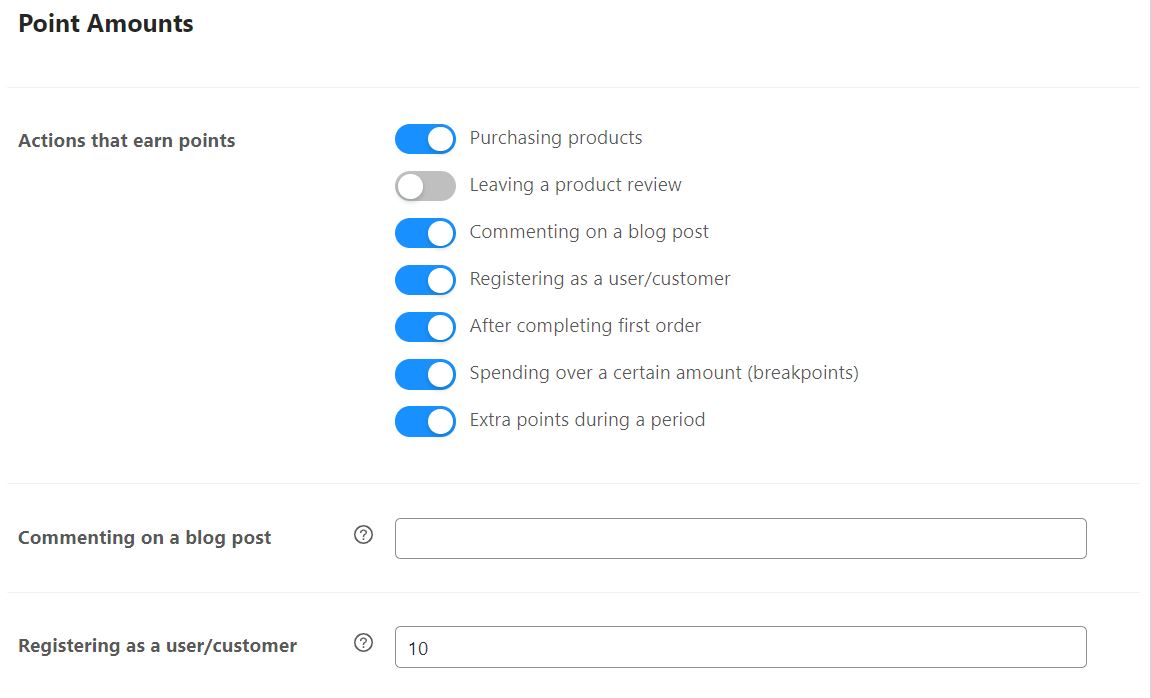1151x698 pixels.
Task: Enable the Leaving a product review switch
Action: (x=425, y=186)
